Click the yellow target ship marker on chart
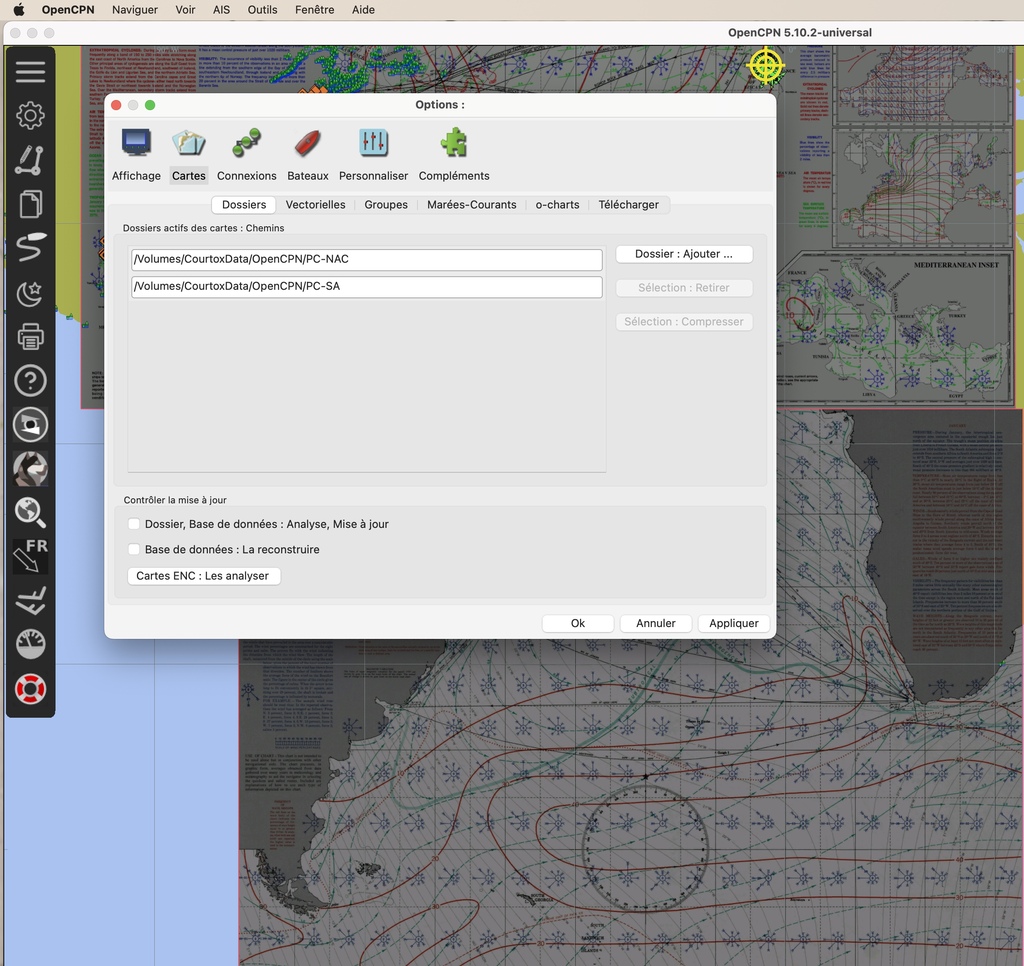 [765, 66]
